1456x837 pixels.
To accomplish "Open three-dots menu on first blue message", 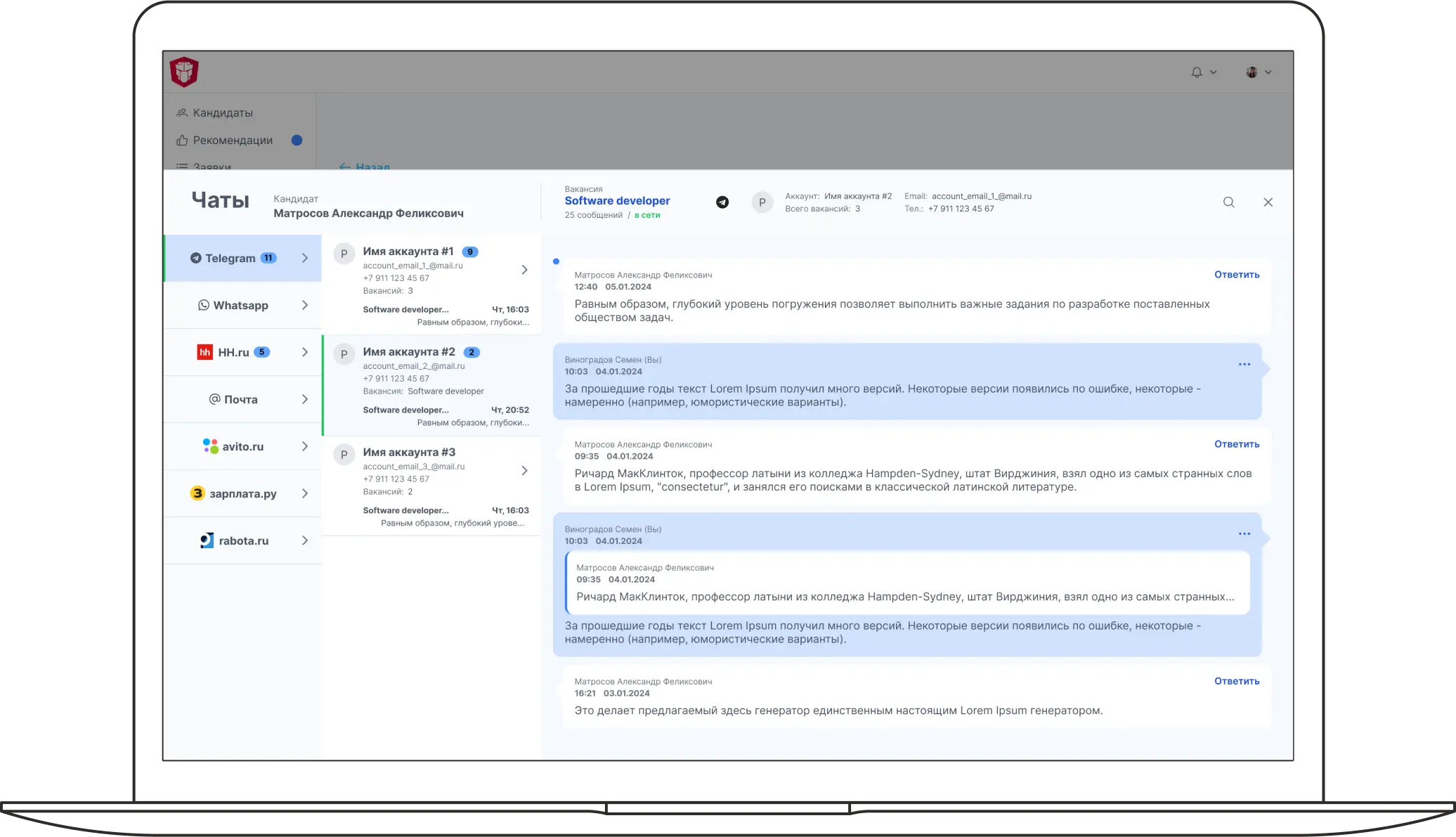I will [x=1244, y=365].
